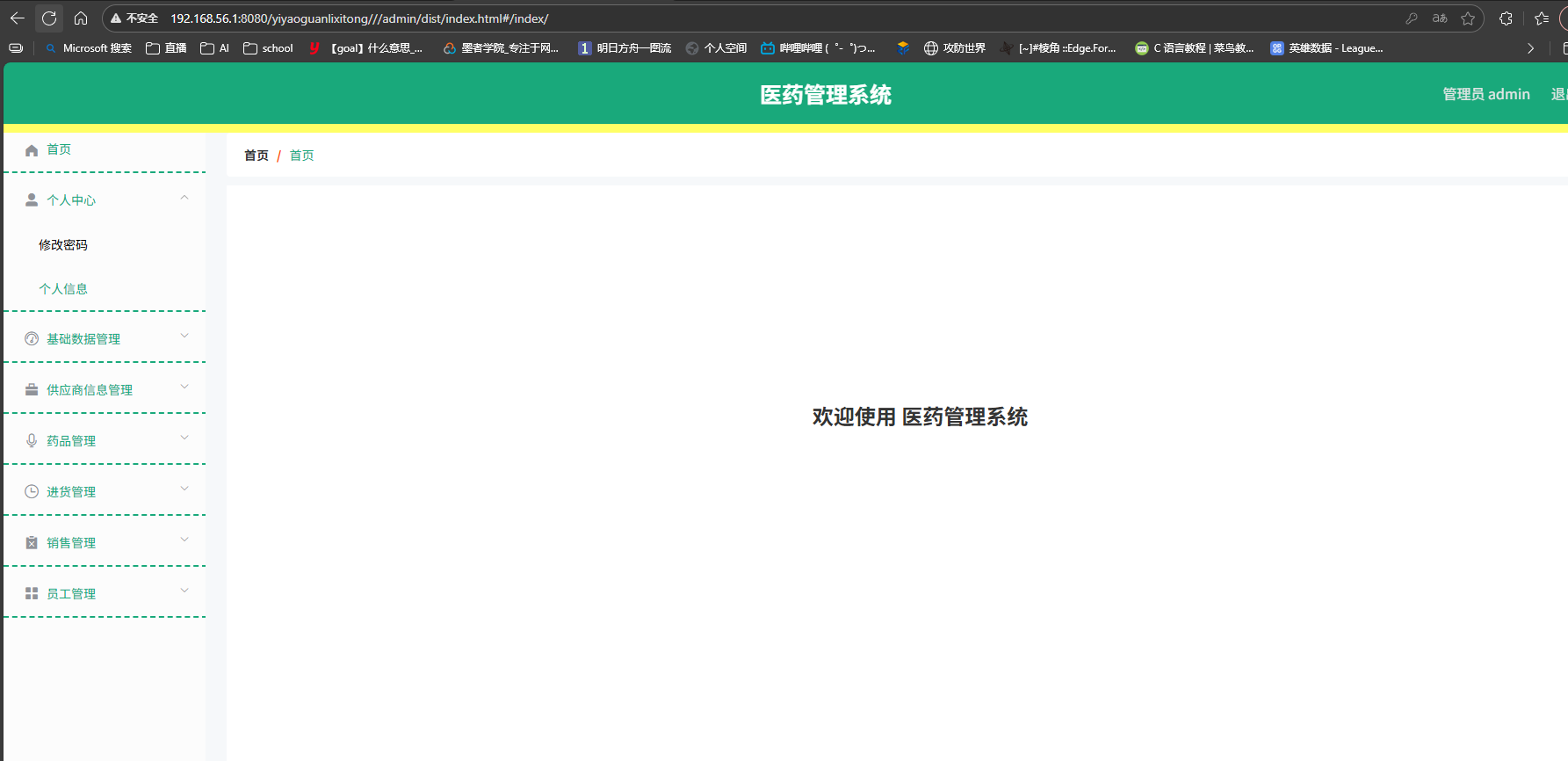Expand the 药品管理 menu chevron
The height and width of the screenshot is (761, 1568).
point(184,438)
